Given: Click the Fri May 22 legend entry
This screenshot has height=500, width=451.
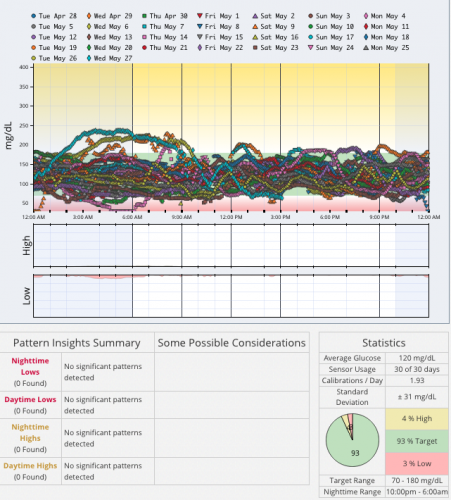Looking at the screenshot, I should click(220, 48).
